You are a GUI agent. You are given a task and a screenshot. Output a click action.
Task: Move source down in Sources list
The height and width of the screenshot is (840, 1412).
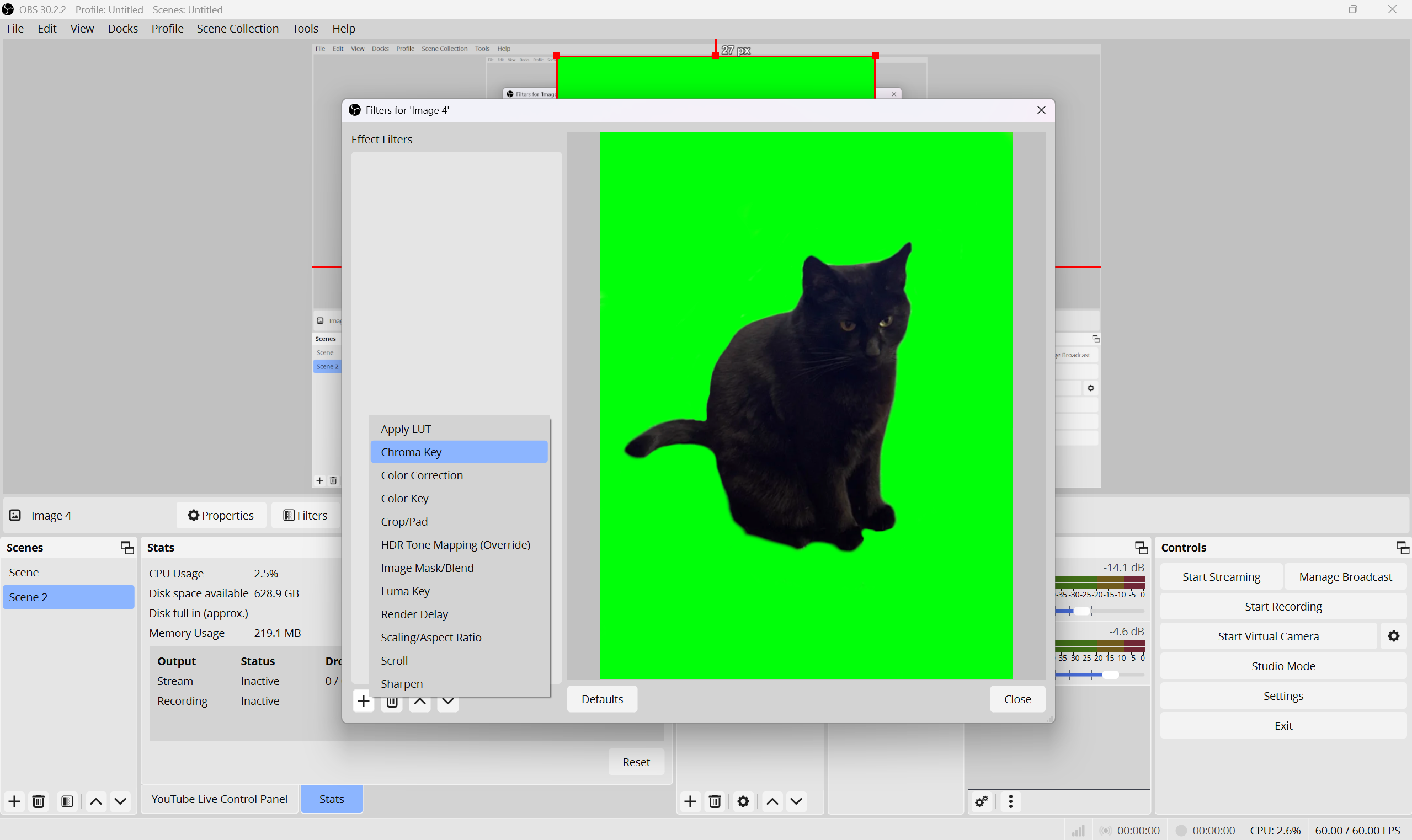796,801
